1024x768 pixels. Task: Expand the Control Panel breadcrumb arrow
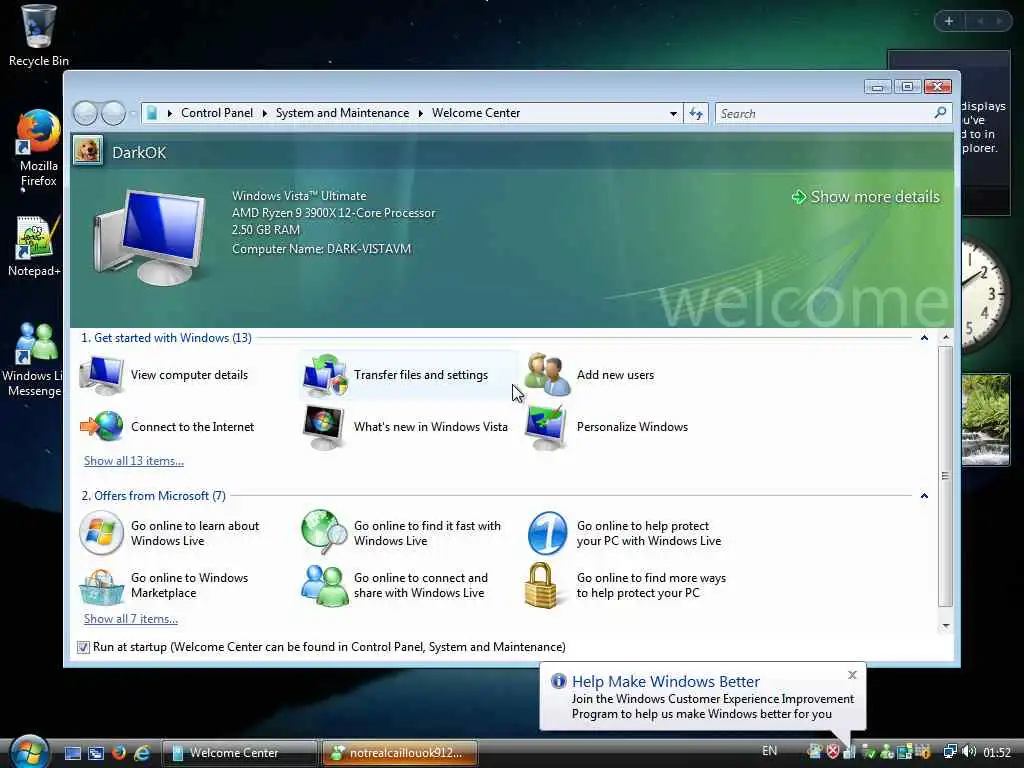point(264,114)
